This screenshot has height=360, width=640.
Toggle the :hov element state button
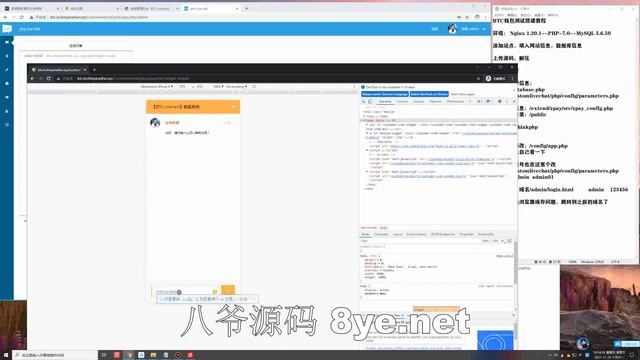click(x=486, y=241)
